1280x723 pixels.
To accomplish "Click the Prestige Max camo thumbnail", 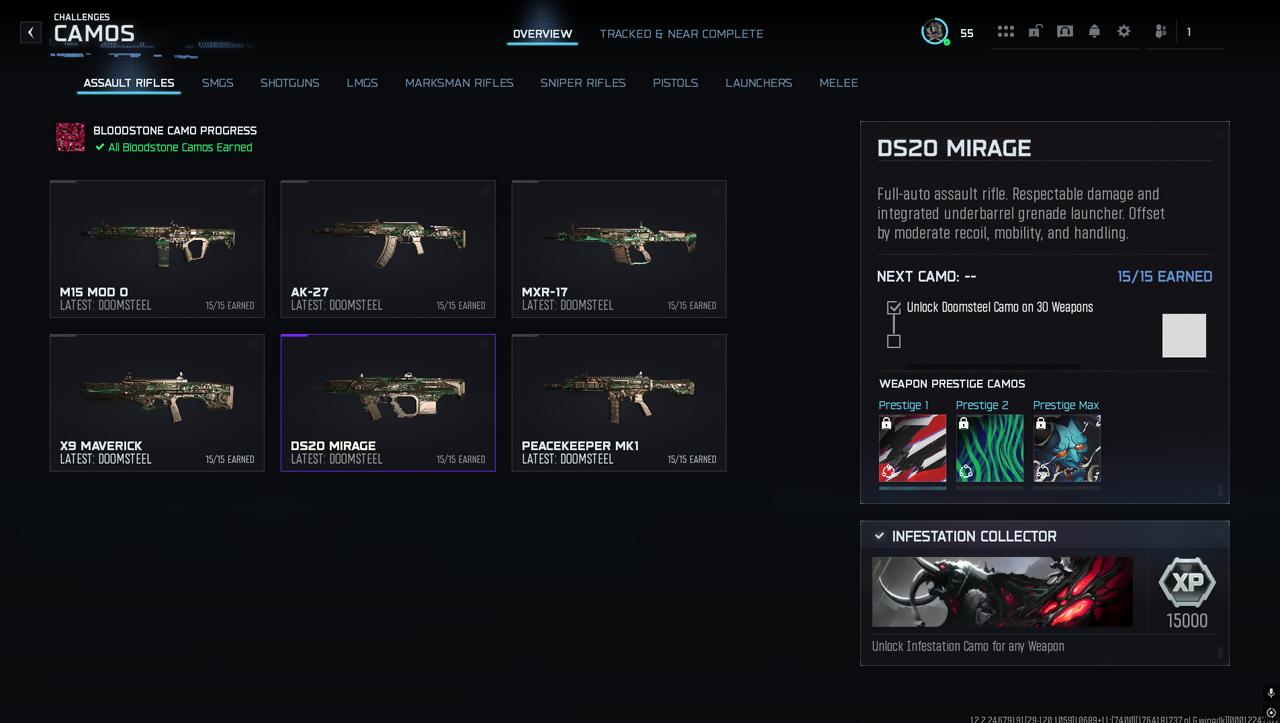I will (x=1066, y=449).
